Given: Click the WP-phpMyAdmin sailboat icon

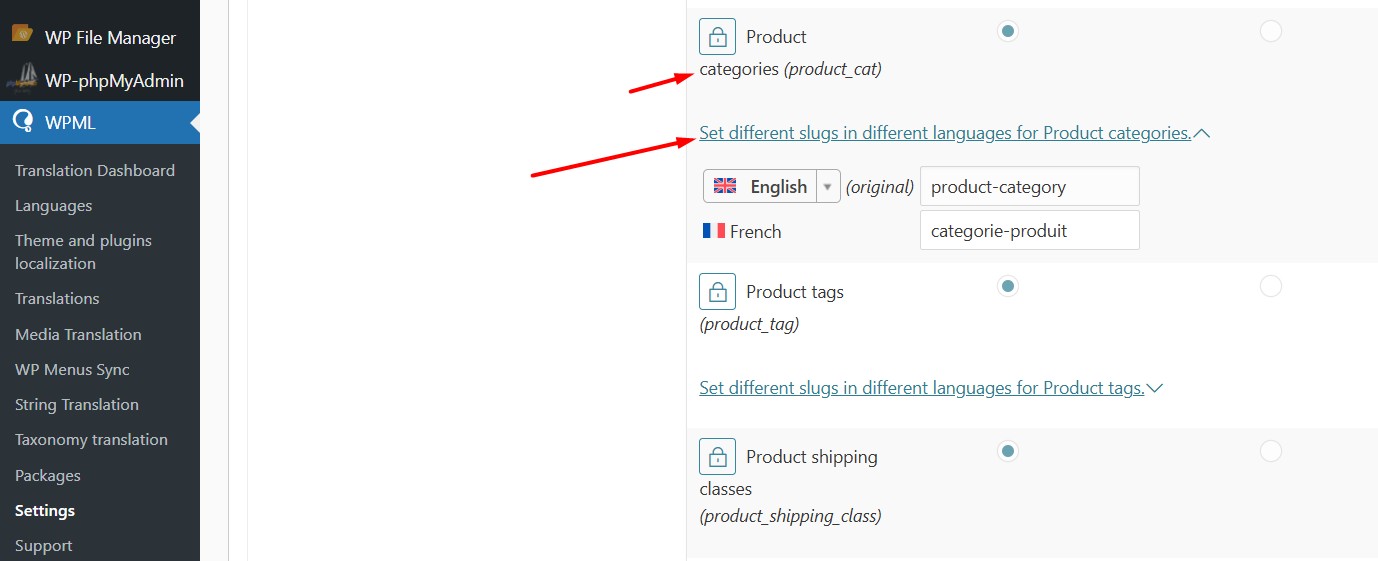Looking at the screenshot, I should 23,79.
